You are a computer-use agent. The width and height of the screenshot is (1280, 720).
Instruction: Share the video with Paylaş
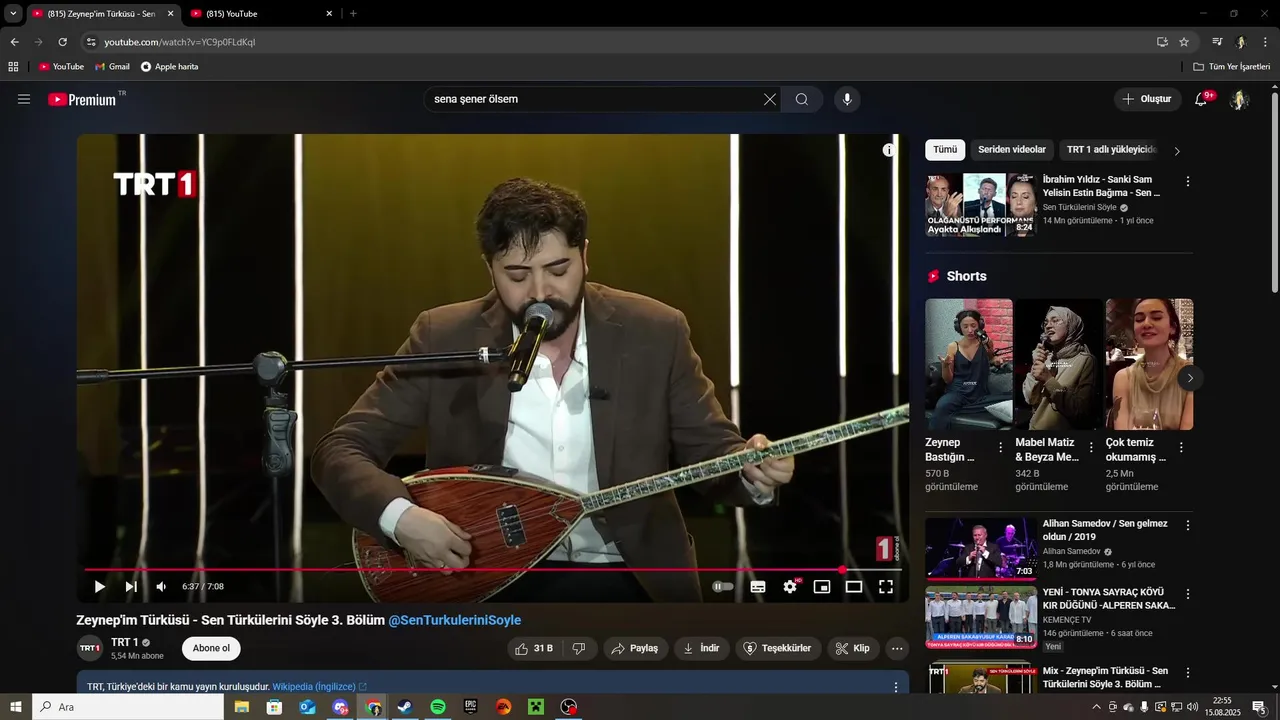[635, 648]
